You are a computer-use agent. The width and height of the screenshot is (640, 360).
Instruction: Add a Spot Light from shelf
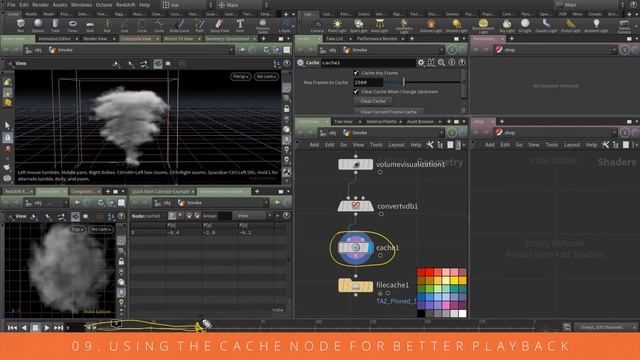(359, 25)
